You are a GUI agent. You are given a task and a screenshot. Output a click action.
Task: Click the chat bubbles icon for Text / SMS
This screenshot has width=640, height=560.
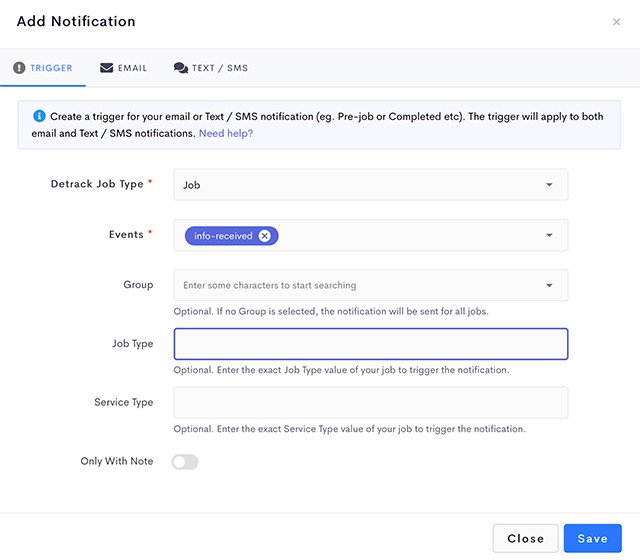click(181, 68)
